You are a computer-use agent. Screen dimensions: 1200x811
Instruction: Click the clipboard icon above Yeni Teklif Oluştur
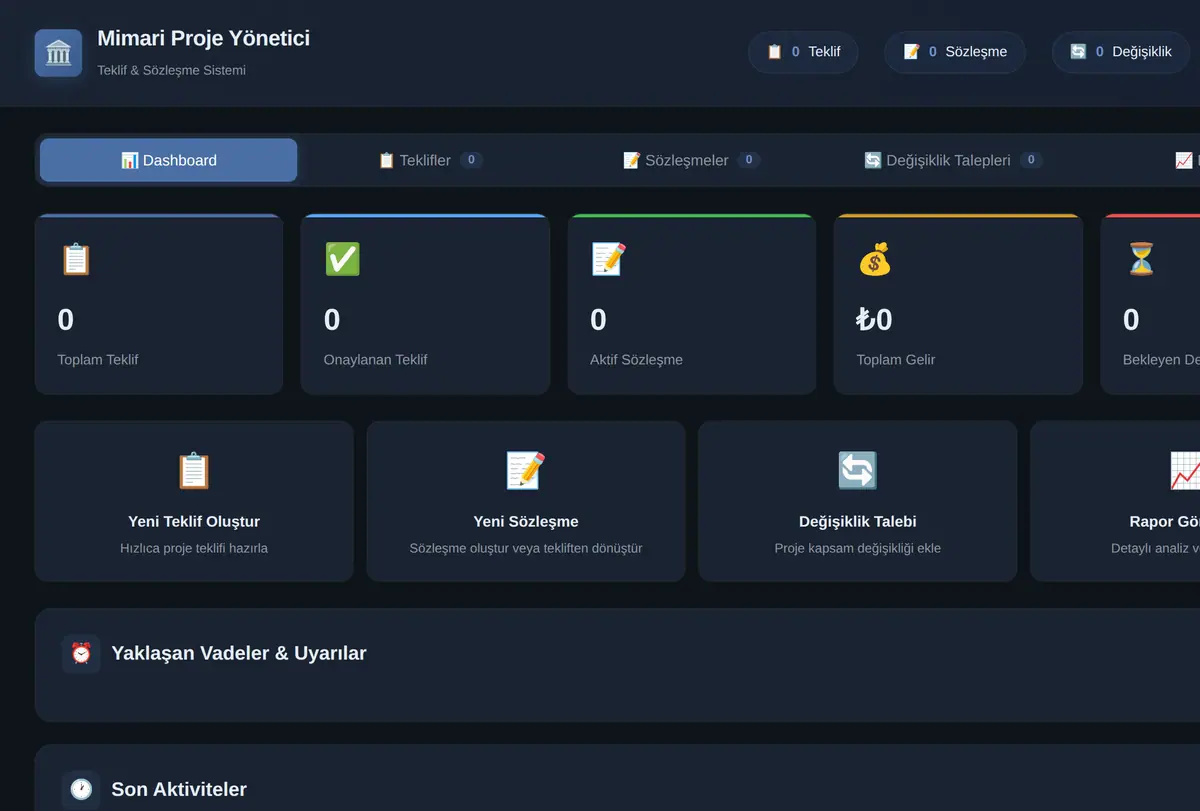tap(194, 470)
